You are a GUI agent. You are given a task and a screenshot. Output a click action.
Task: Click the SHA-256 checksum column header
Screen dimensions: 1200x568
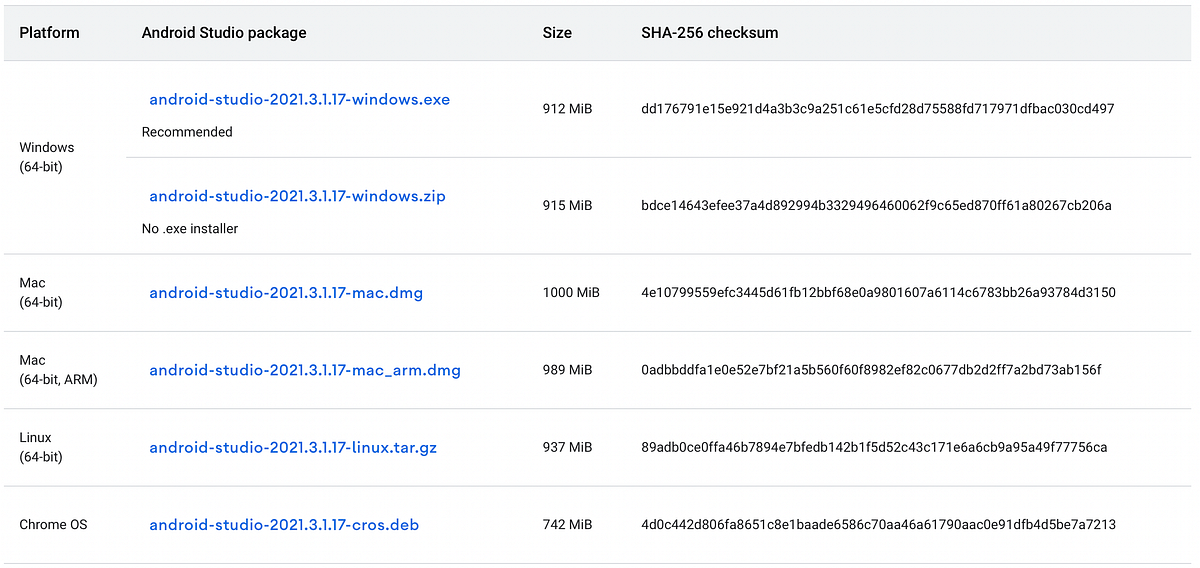coord(709,33)
